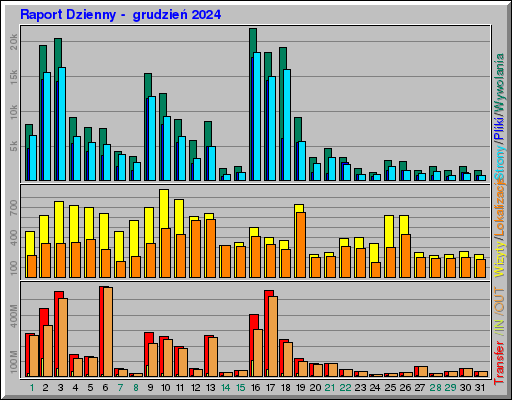Screen dimensions: 512x400
Task: Select green weekend day label 15
Action: pos(240,388)
